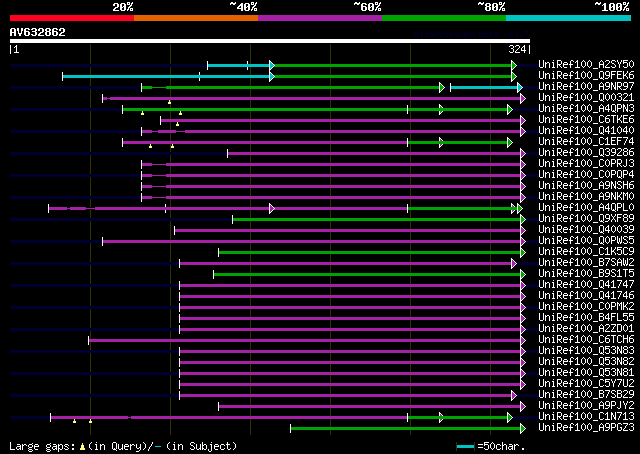Screen dimensions: 640x454
Task: Select the UniRef100_C0PMK2 label
Action: point(586,307)
